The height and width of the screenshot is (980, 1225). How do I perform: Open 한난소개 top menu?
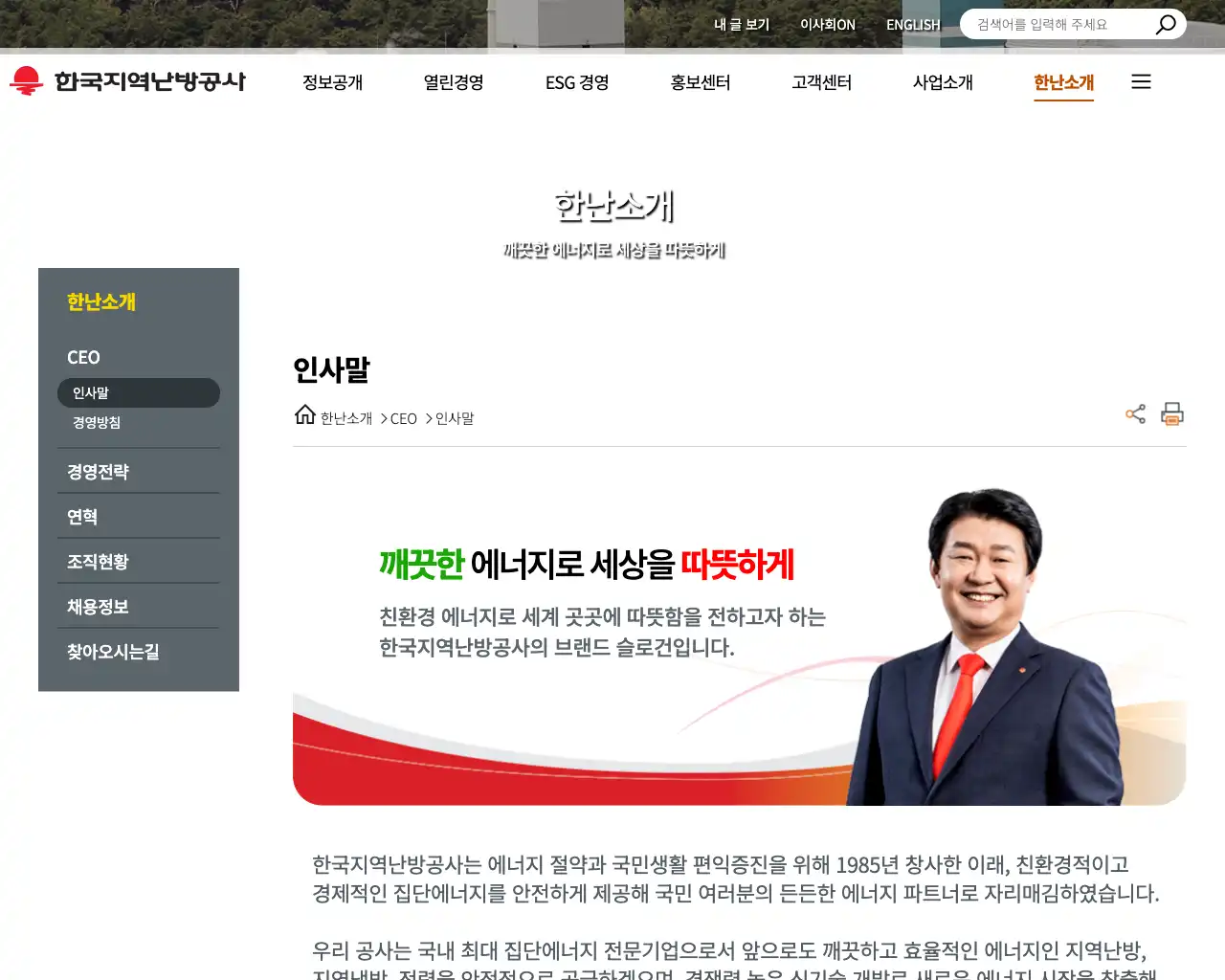pos(1063,82)
